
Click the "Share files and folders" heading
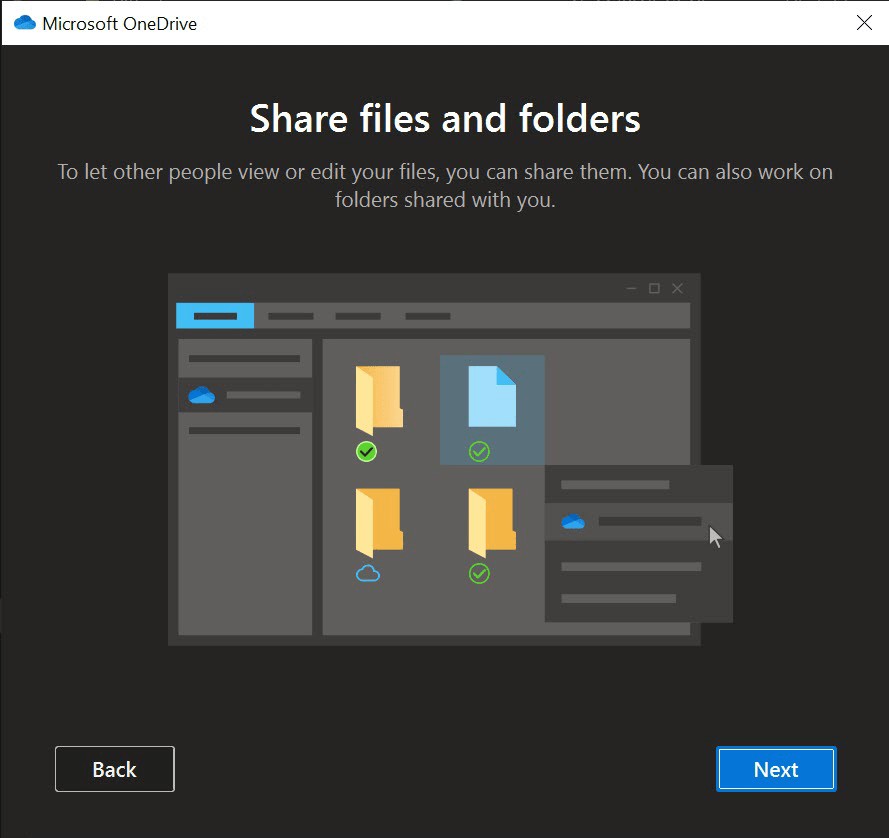(x=445, y=118)
